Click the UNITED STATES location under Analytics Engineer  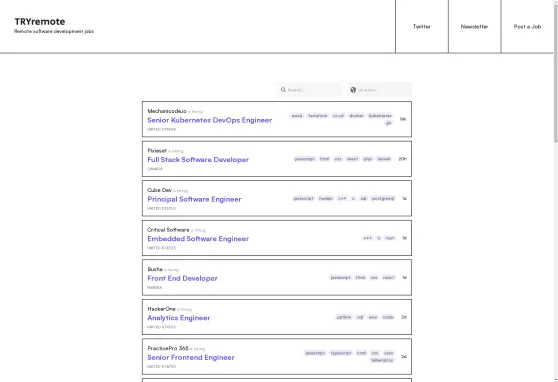coord(162,327)
